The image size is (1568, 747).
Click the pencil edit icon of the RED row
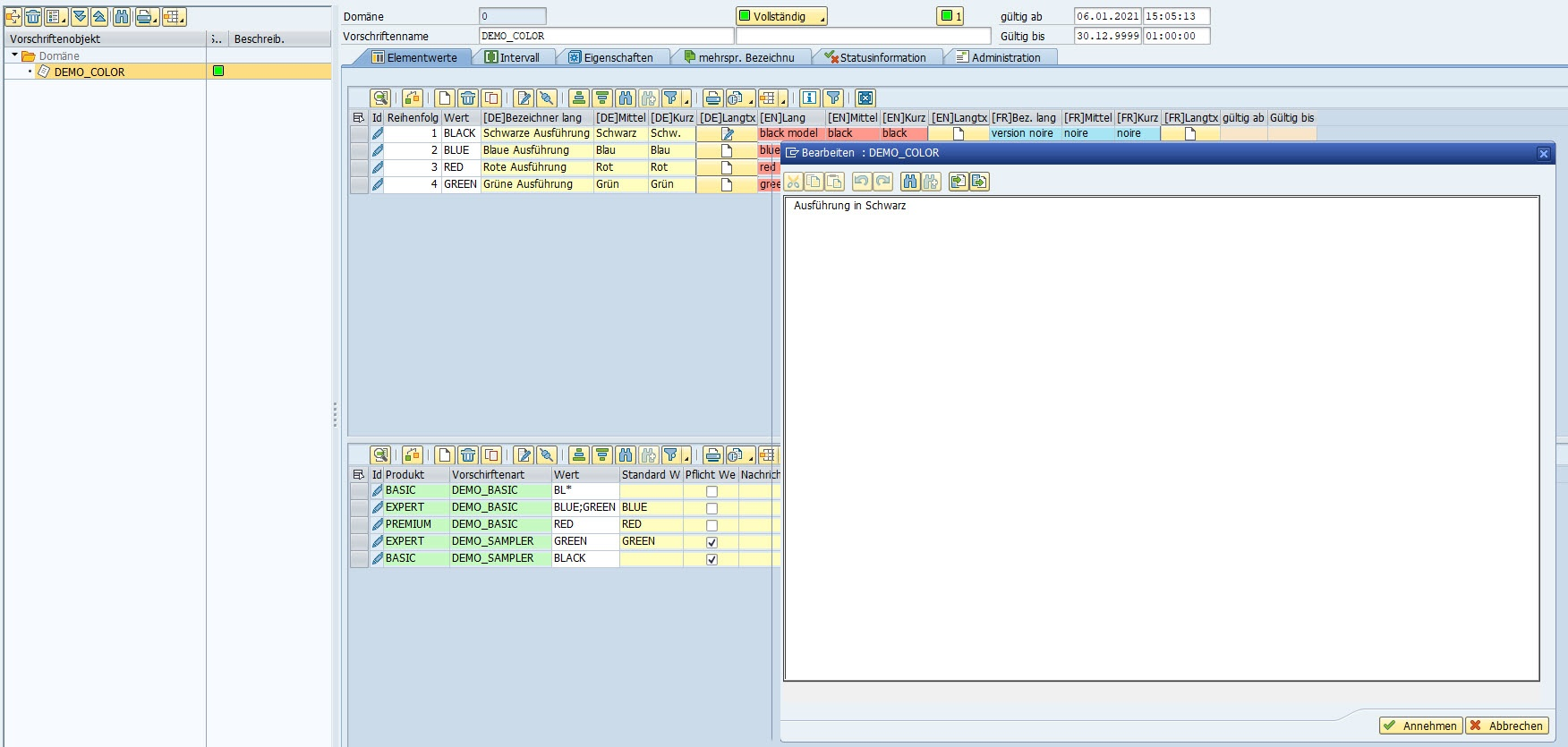tap(378, 167)
